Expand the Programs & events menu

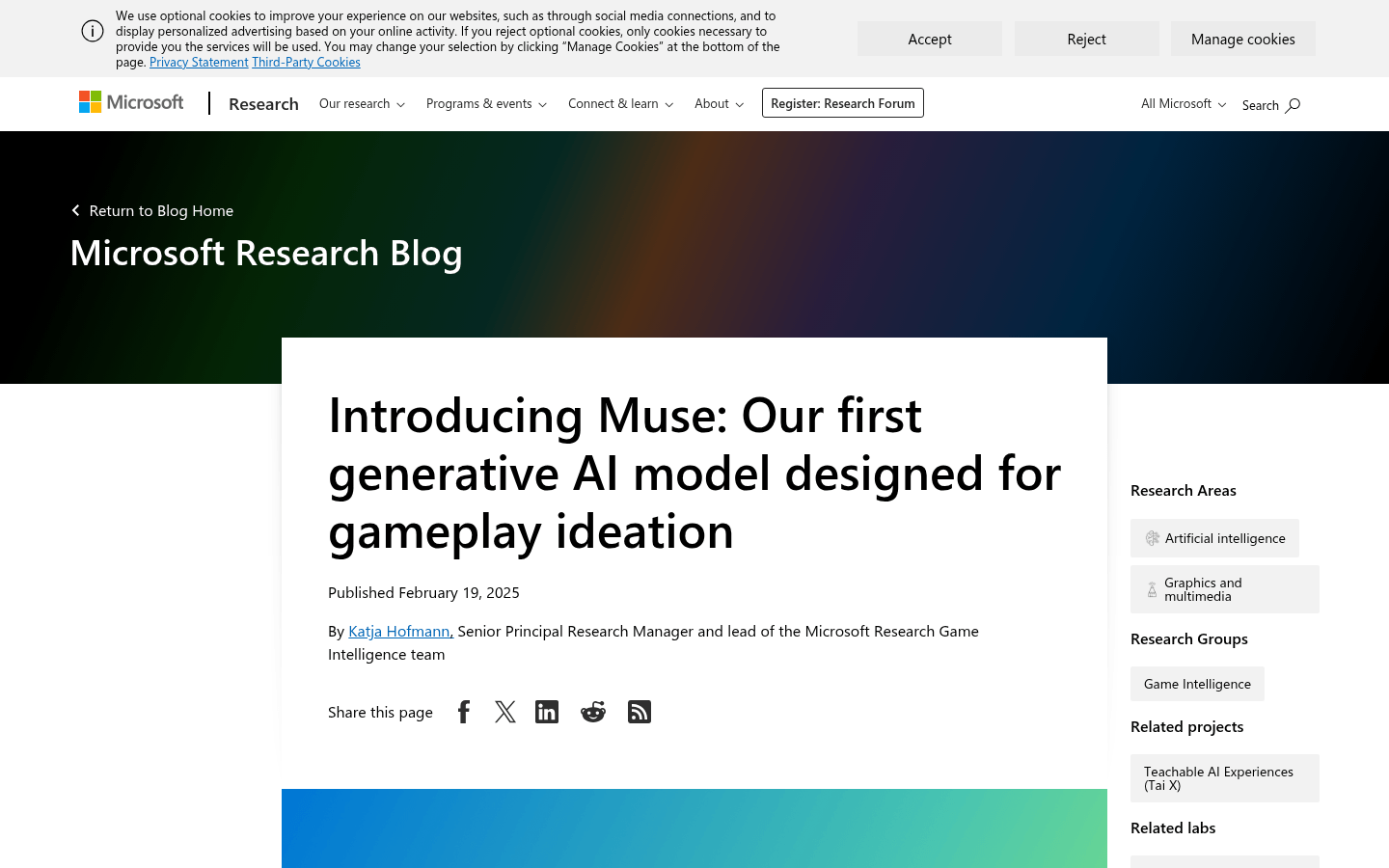[486, 103]
